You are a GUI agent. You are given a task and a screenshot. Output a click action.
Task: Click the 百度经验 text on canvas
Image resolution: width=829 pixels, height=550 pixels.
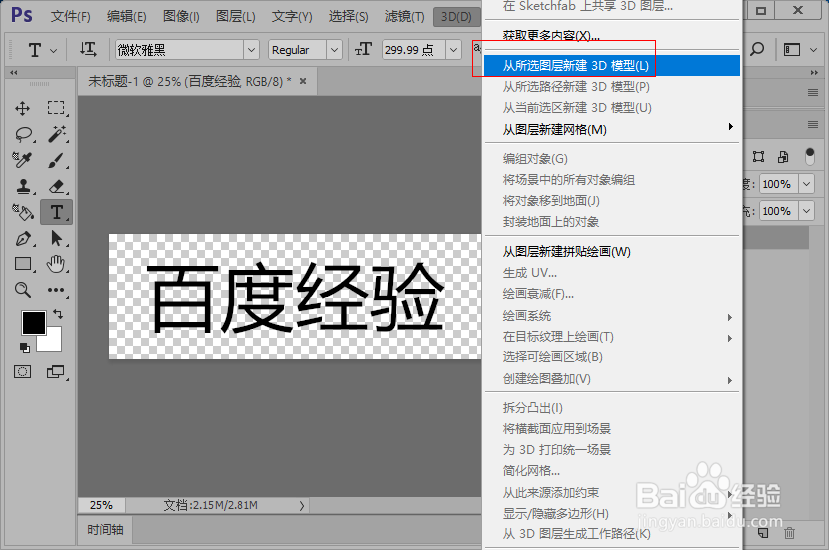[x=295, y=297]
